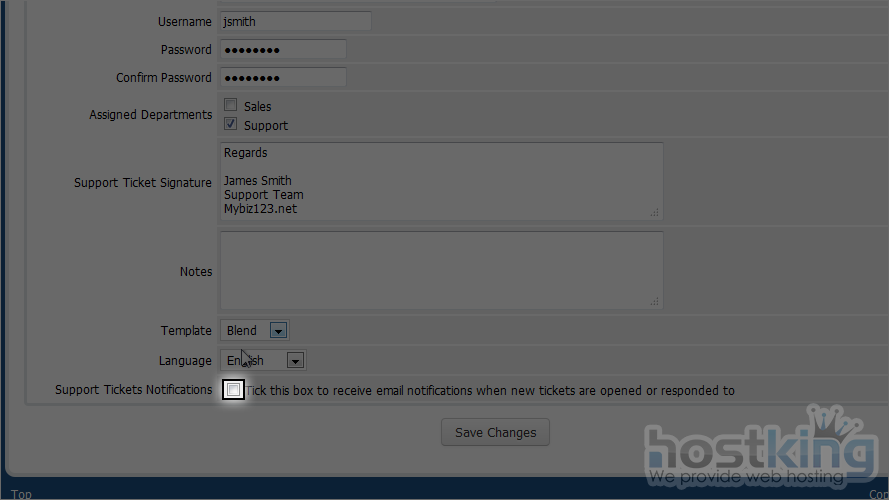Click the Top link in footer
The height and width of the screenshot is (500, 889).
point(21,494)
